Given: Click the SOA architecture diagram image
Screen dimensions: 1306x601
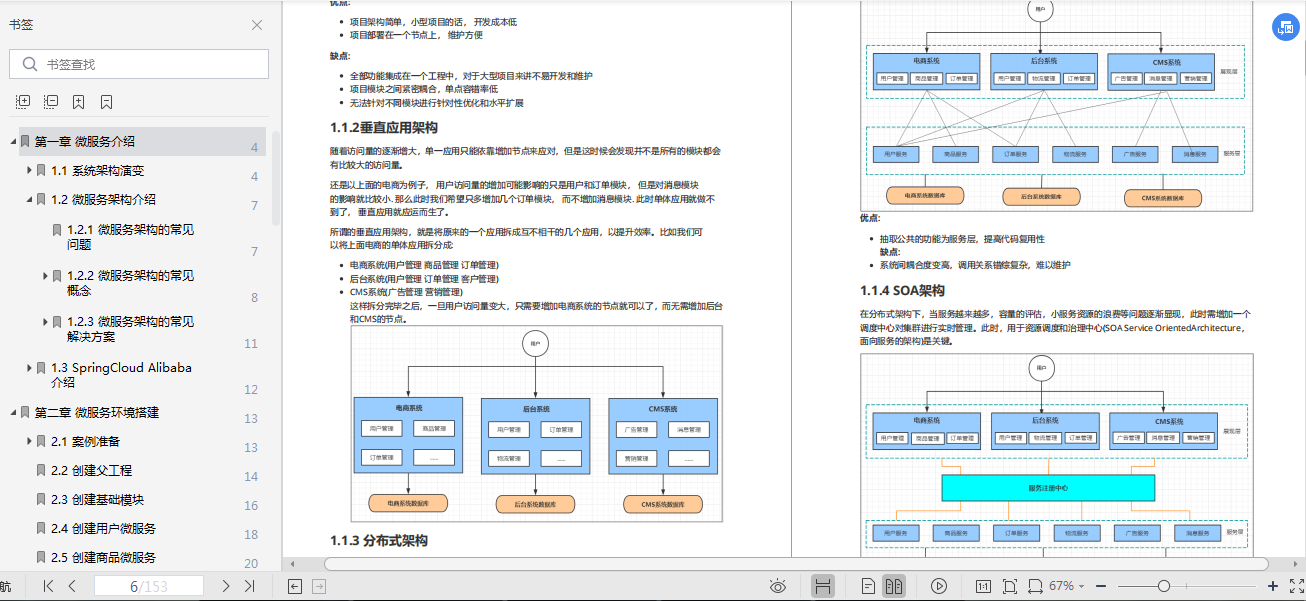Looking at the screenshot, I should point(1056,455).
